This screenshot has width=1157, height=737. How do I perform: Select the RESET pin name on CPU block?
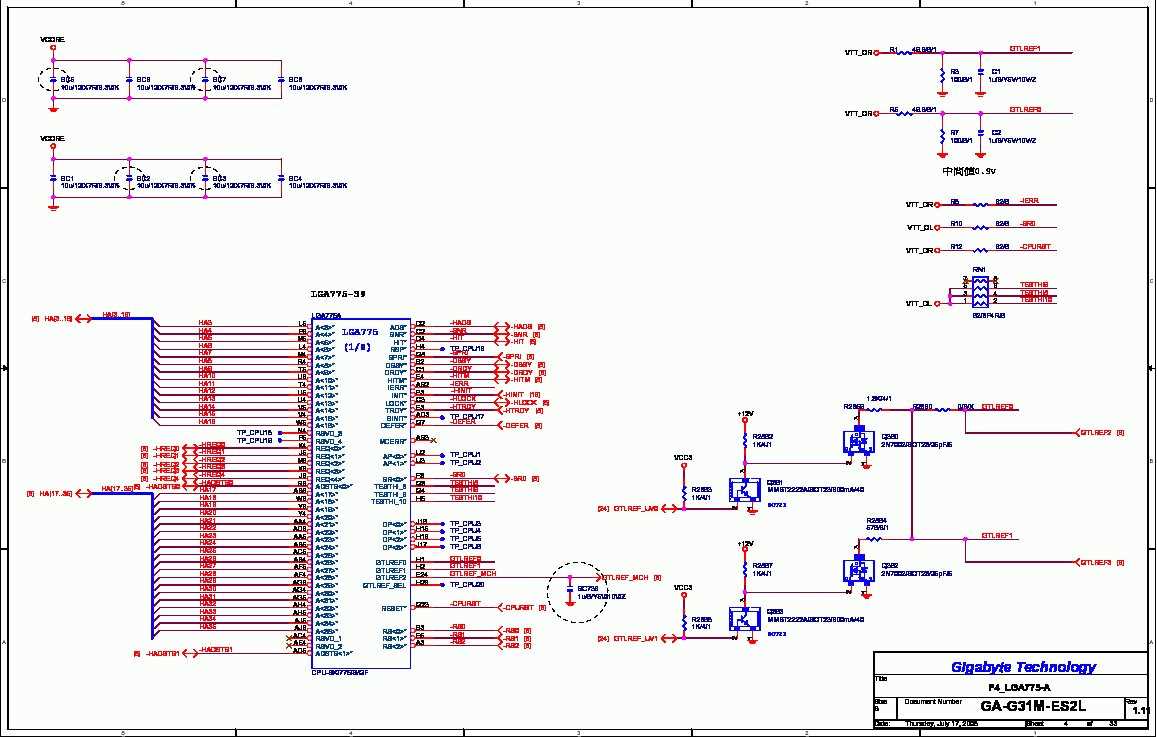[394, 609]
